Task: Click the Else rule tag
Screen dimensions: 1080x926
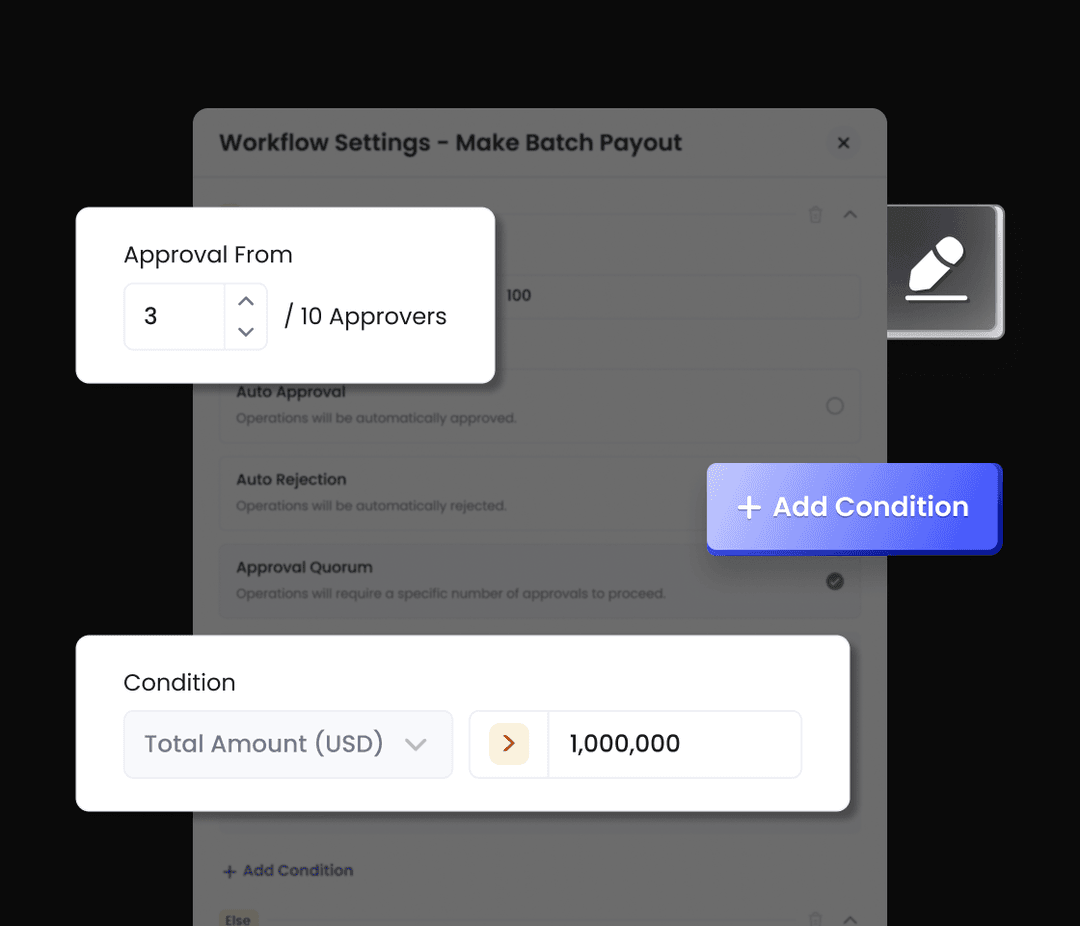Action: [x=238, y=919]
